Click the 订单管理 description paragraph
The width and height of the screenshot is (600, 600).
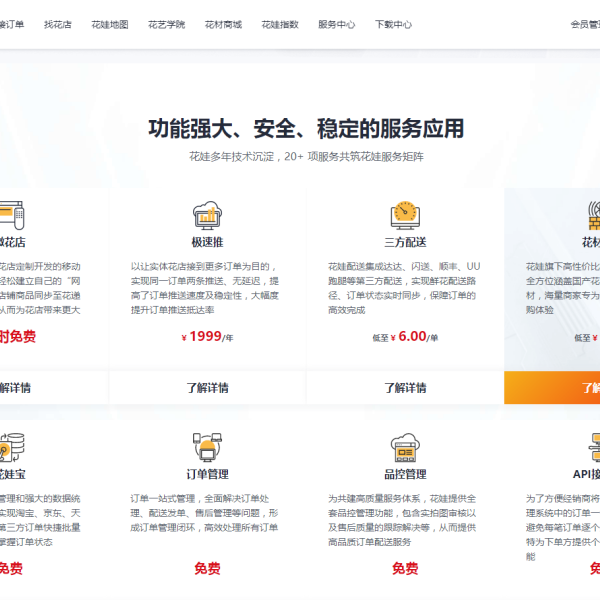pos(204,513)
